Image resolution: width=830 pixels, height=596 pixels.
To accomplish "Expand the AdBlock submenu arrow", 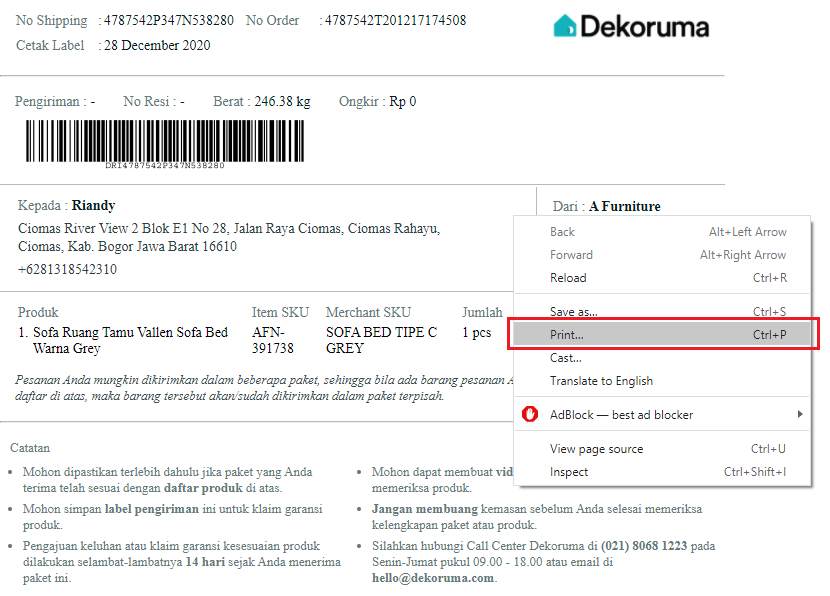I will [800, 414].
